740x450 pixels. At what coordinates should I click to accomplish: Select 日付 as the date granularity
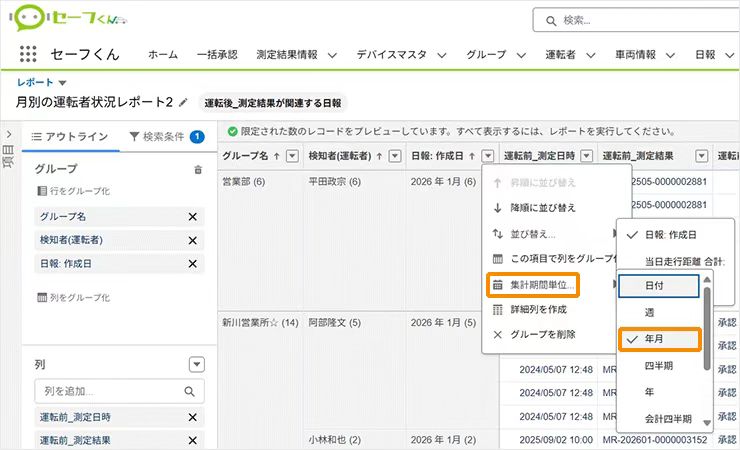pos(659,286)
